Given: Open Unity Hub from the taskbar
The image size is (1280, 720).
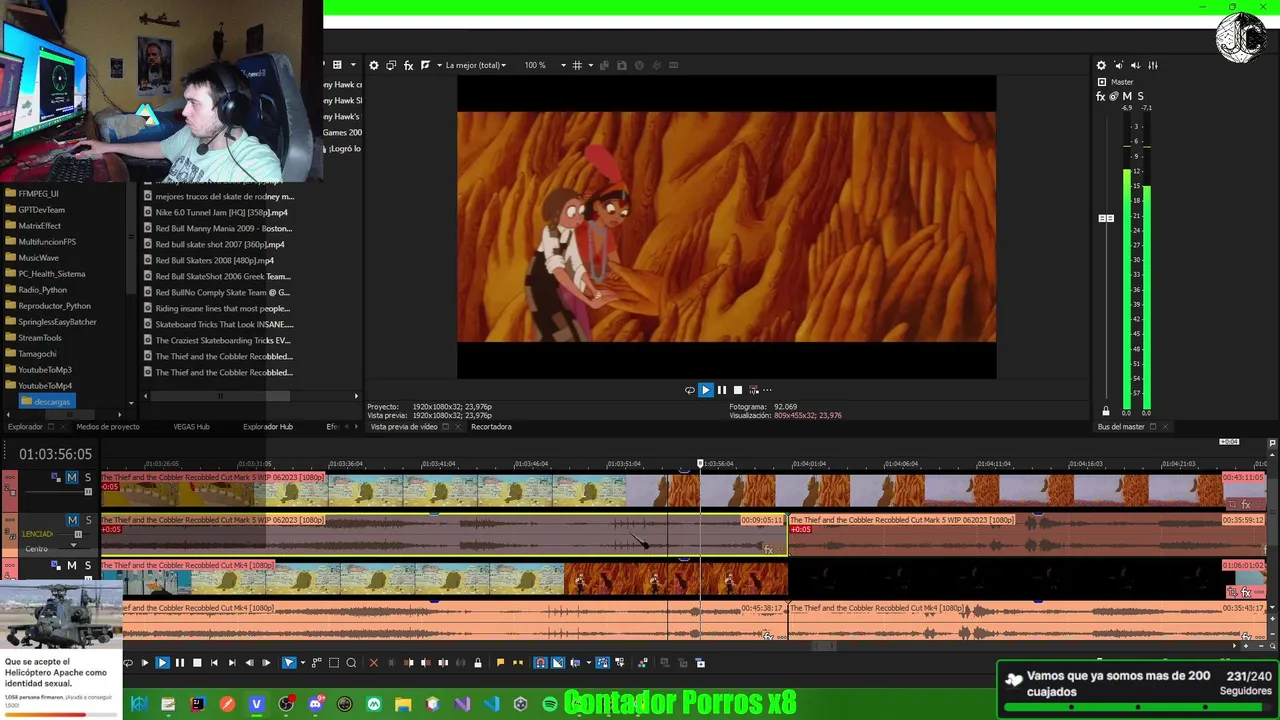Looking at the screenshot, I should [x=520, y=704].
